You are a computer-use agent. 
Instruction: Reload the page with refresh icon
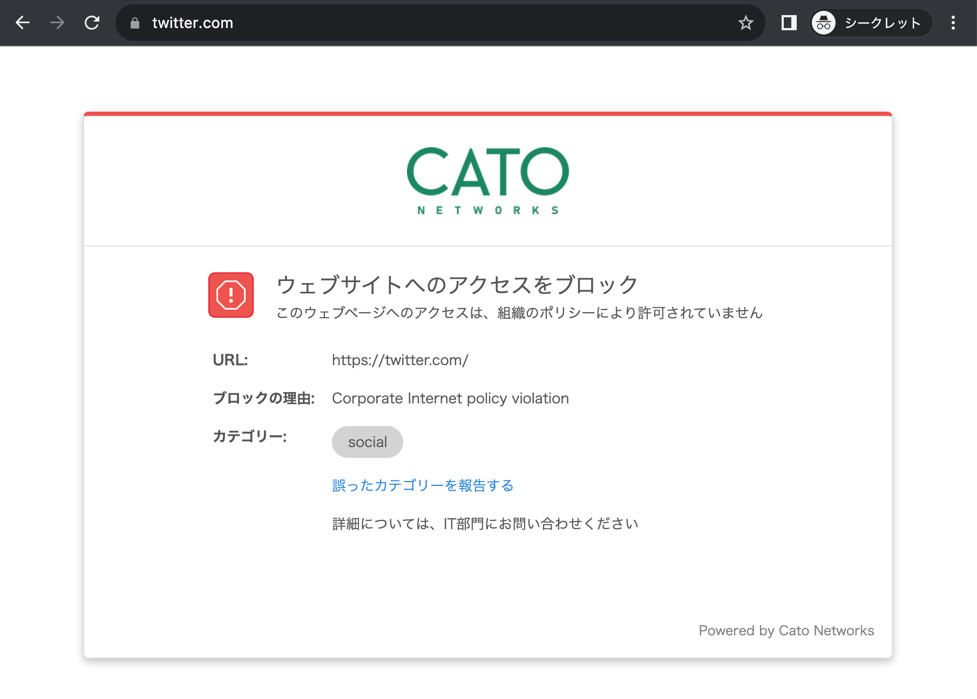(92, 23)
